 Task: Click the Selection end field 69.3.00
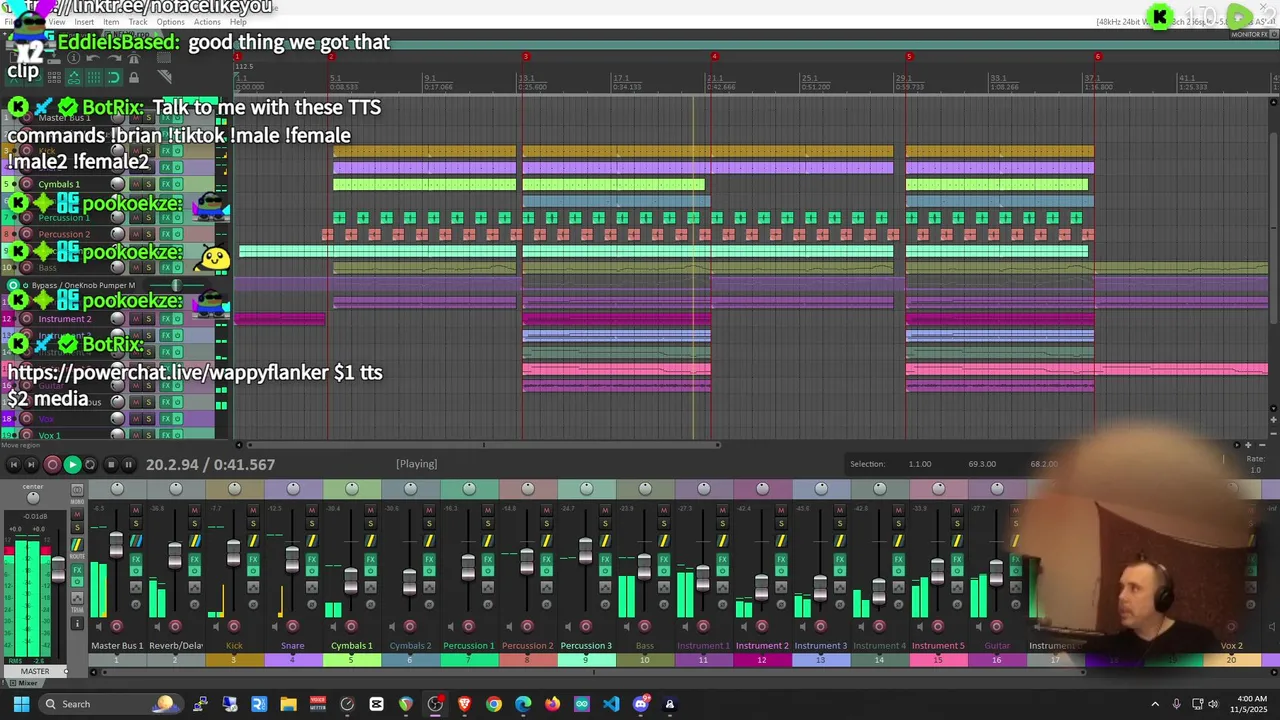[982, 464]
